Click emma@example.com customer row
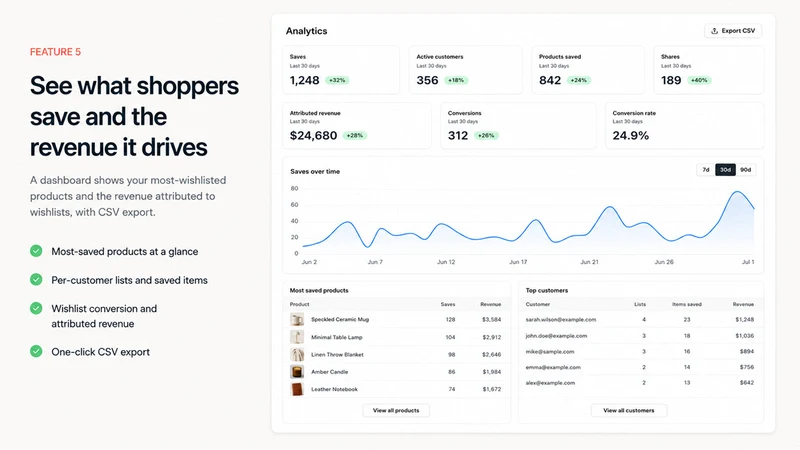The image size is (800, 450). 640,367
